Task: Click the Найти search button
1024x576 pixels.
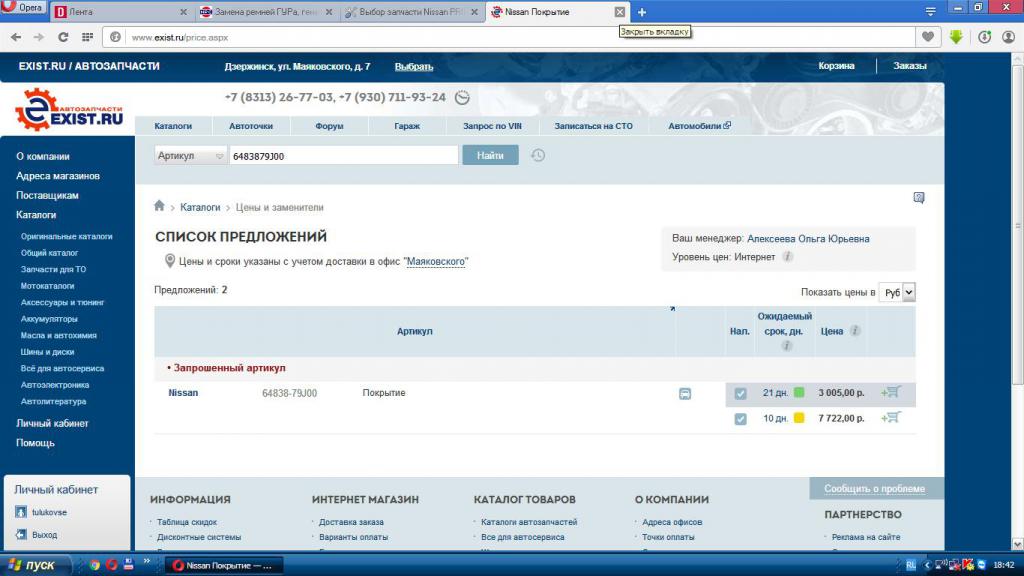Action: (490, 155)
